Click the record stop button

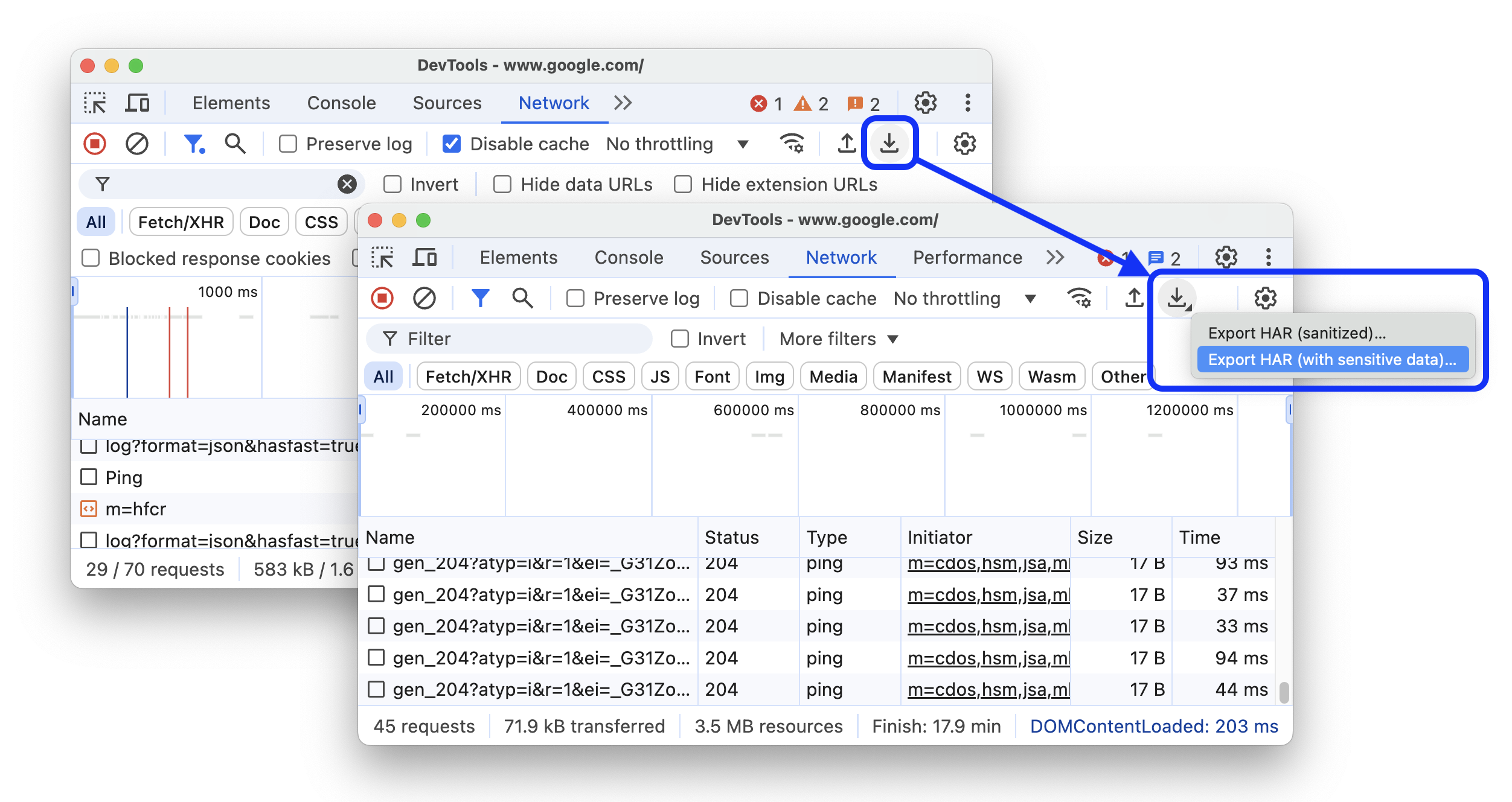point(382,298)
